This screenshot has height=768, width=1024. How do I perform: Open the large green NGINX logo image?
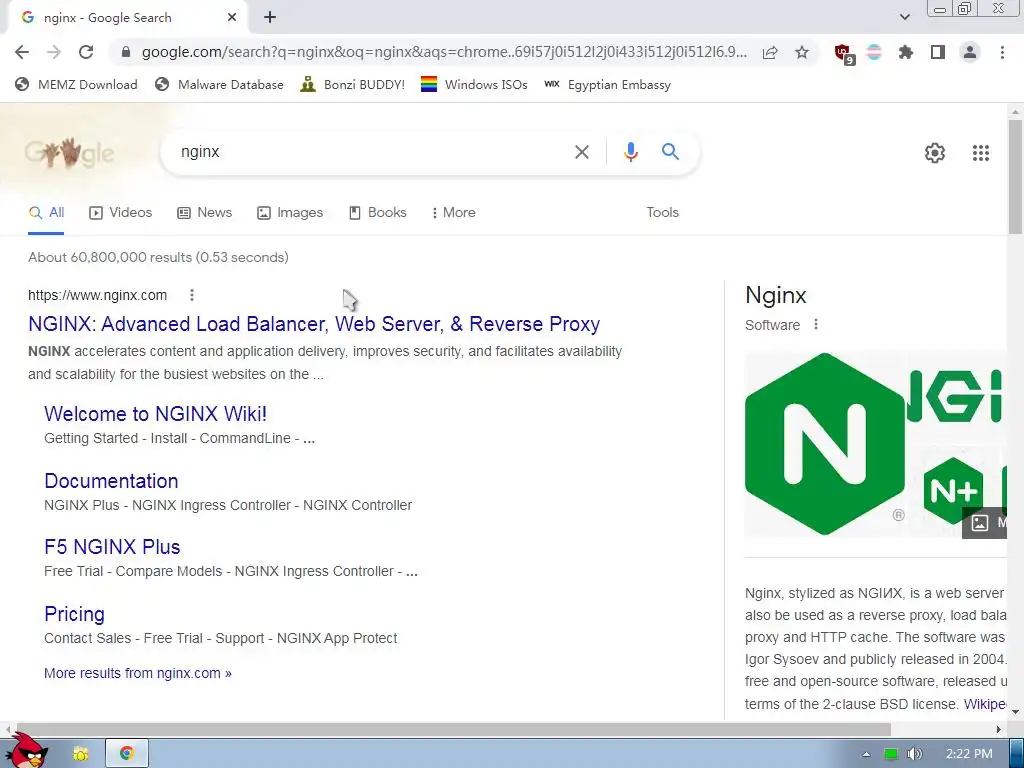825,444
